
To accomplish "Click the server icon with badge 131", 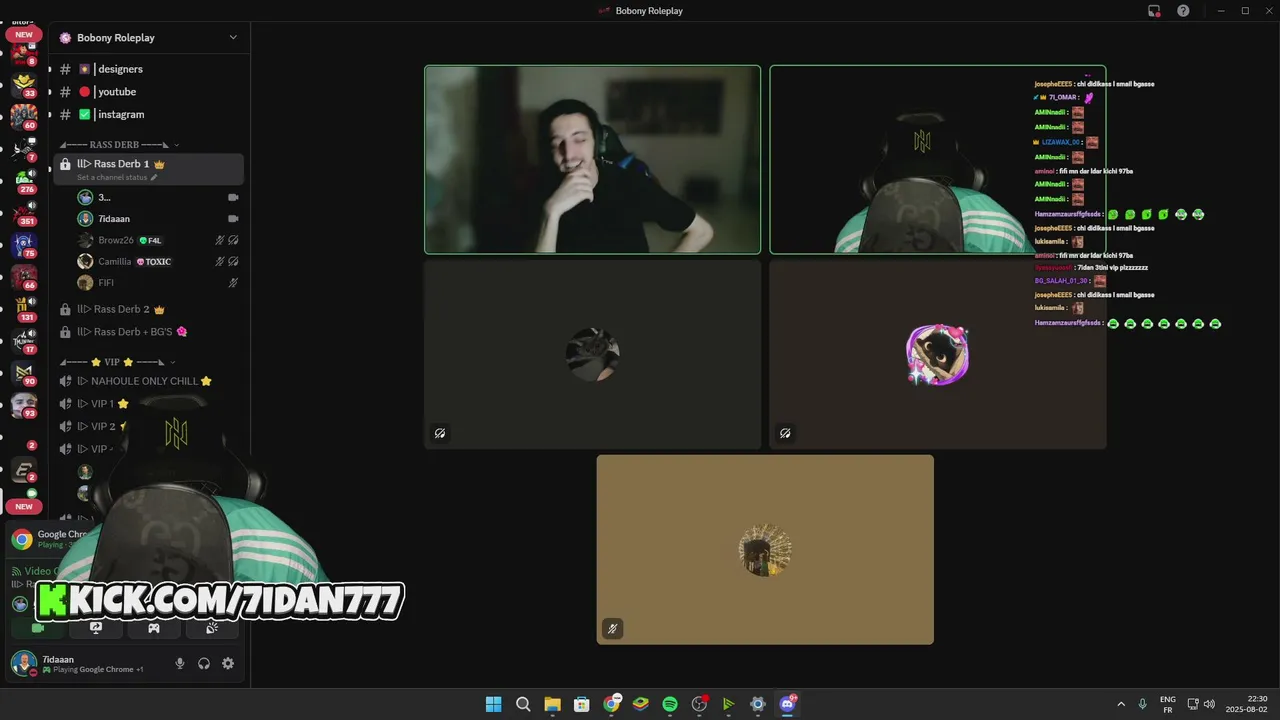I will pos(24,308).
